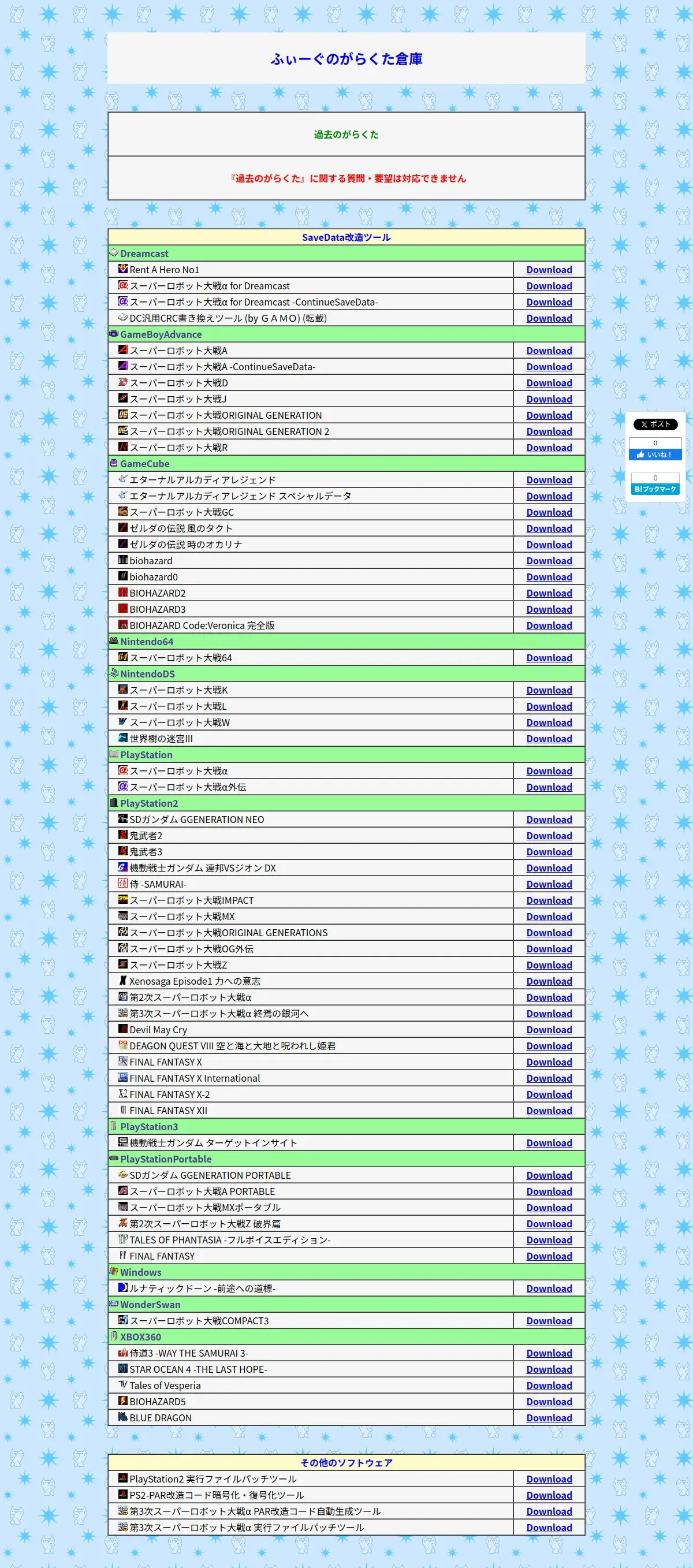Download PlayStation2 実行ファイルパッチツール
The height and width of the screenshot is (1568, 693).
click(549, 1479)
